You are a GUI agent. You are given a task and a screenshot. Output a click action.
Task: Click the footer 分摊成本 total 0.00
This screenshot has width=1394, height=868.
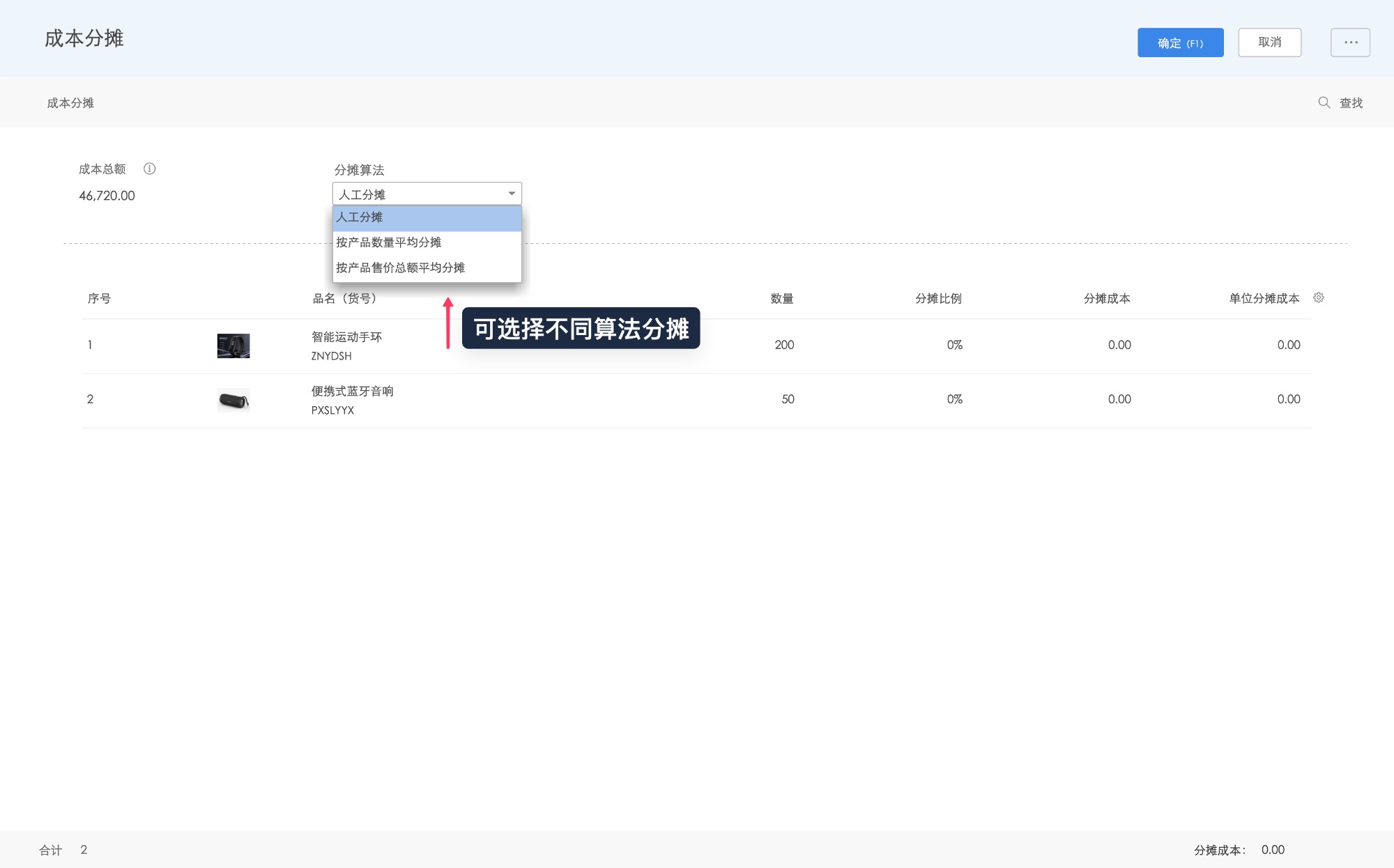1273,850
